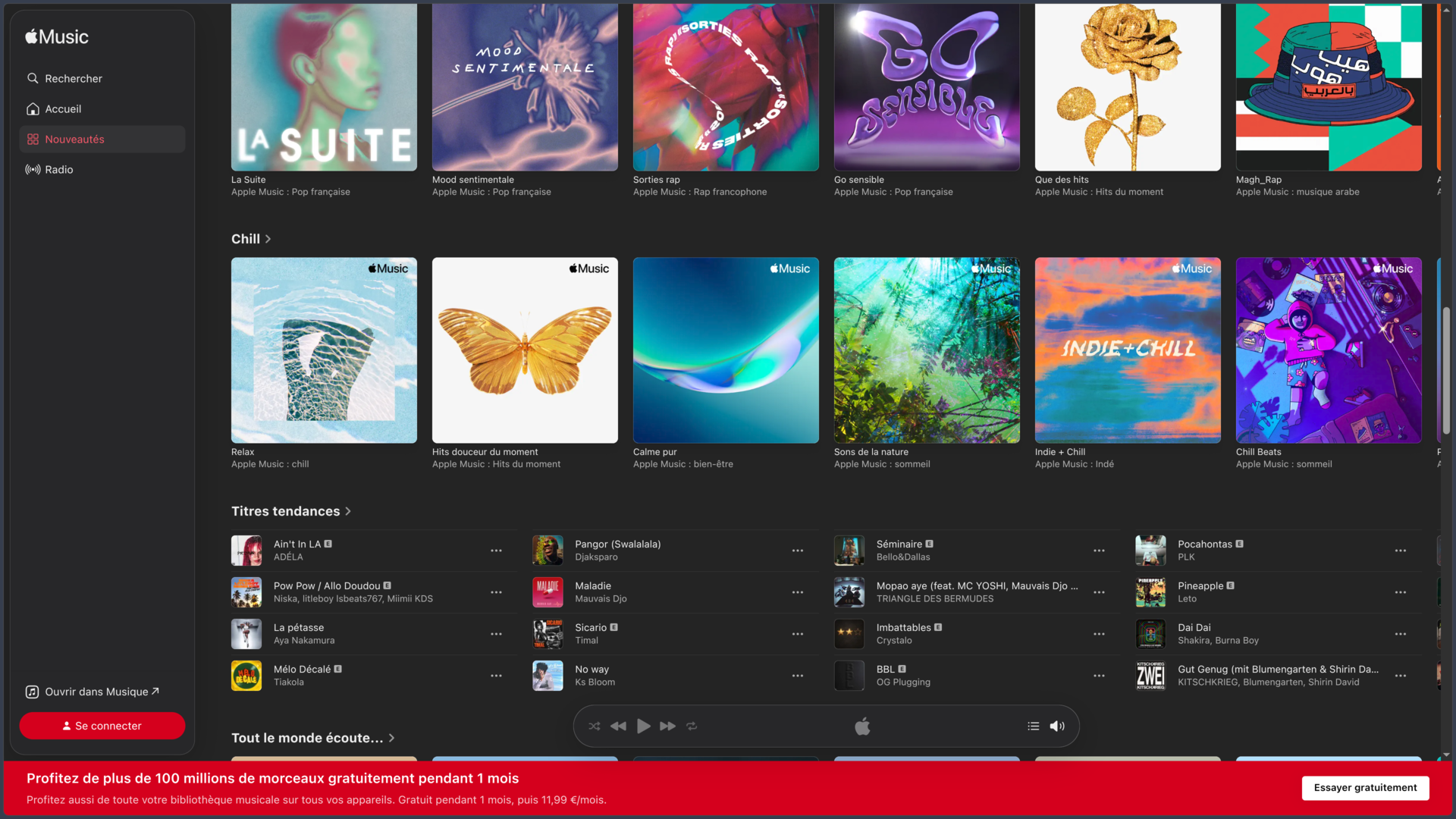Select Nouveautés in sidebar
Screen dimensions: 1456x819
click(102, 139)
